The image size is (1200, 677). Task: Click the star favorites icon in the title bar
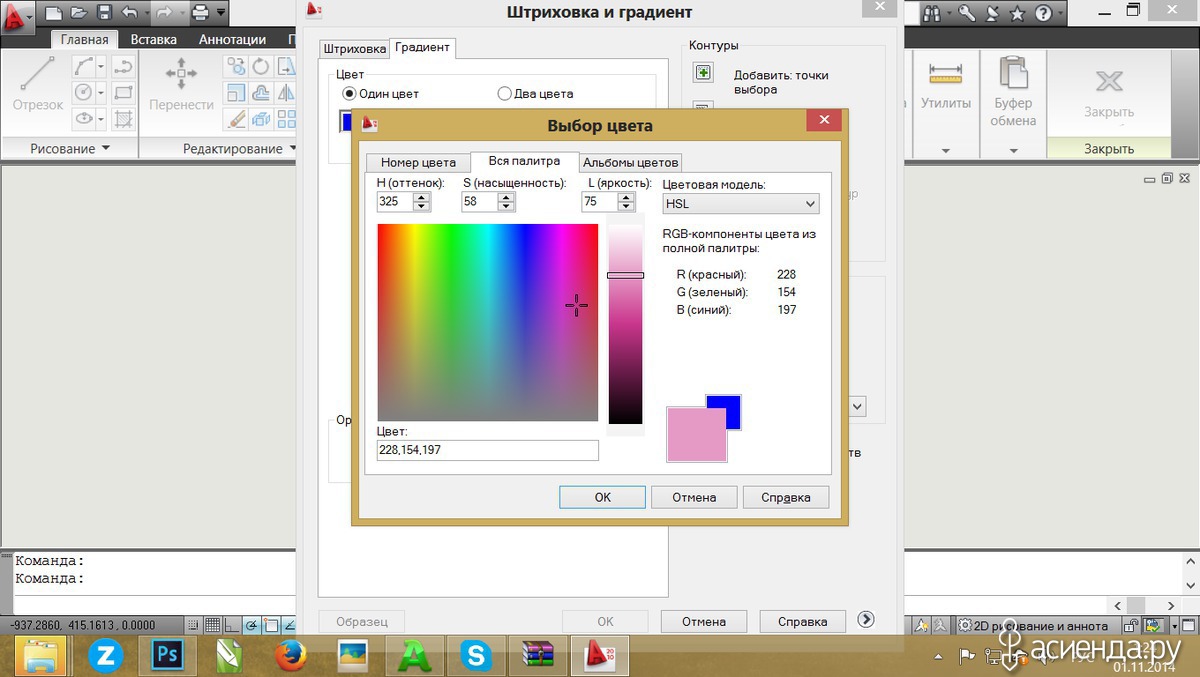click(x=1017, y=13)
